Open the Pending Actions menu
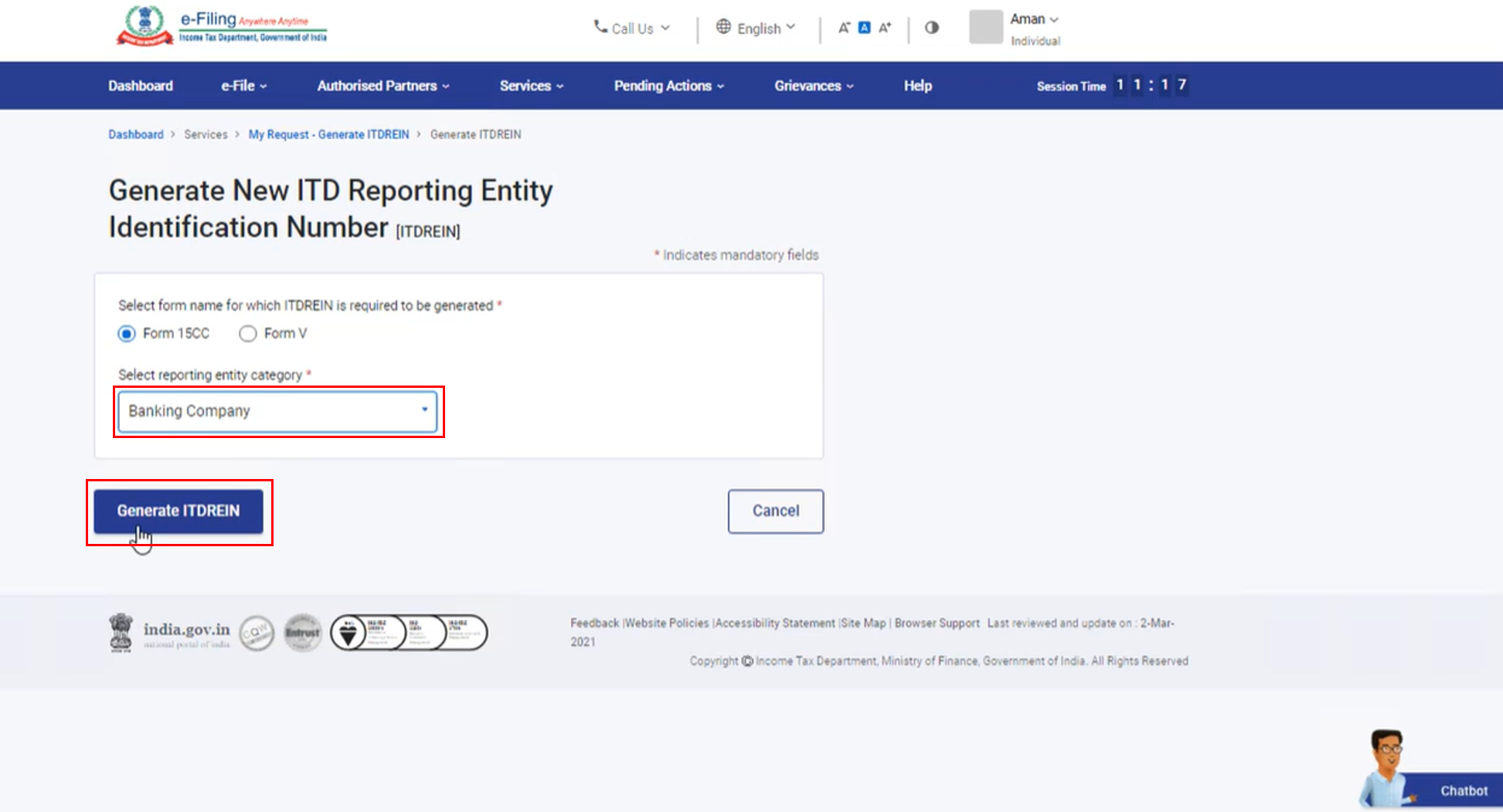Image resolution: width=1503 pixels, height=812 pixels. [668, 86]
